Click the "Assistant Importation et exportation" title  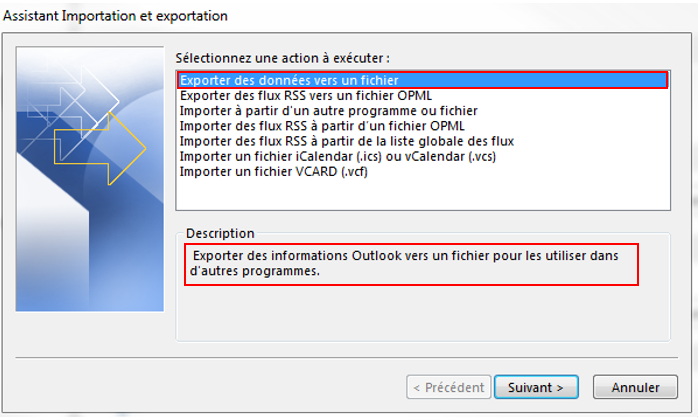[115, 16]
